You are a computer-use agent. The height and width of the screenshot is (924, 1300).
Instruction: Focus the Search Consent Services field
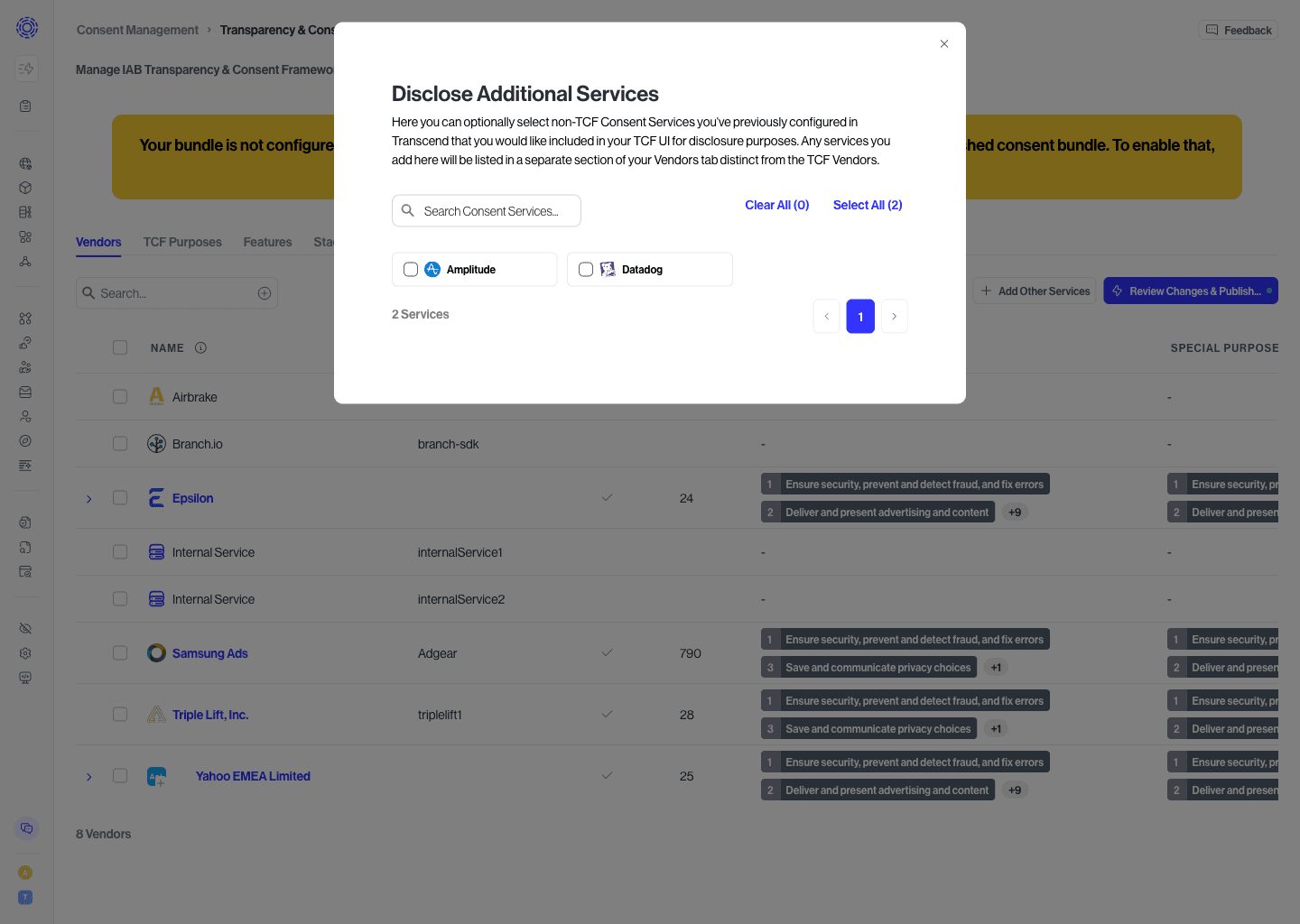(487, 210)
